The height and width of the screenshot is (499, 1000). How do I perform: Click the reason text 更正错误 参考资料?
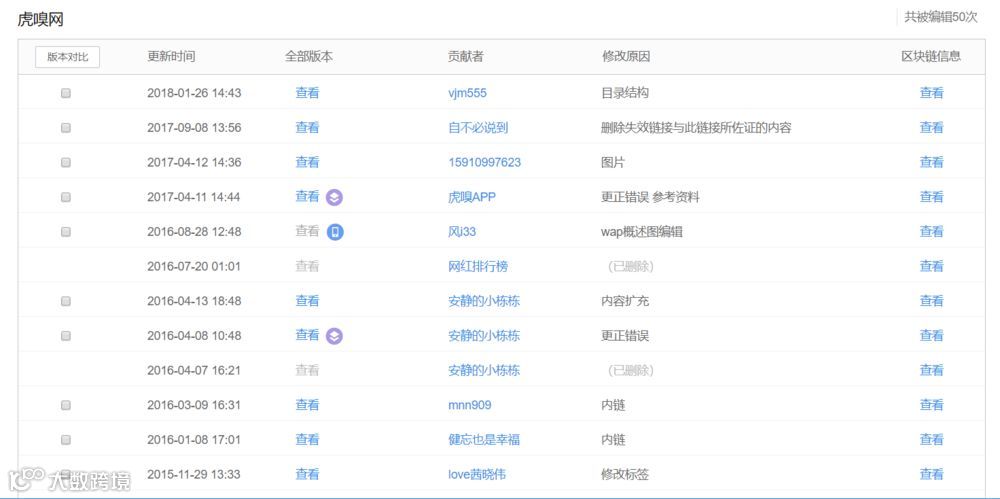coord(650,197)
